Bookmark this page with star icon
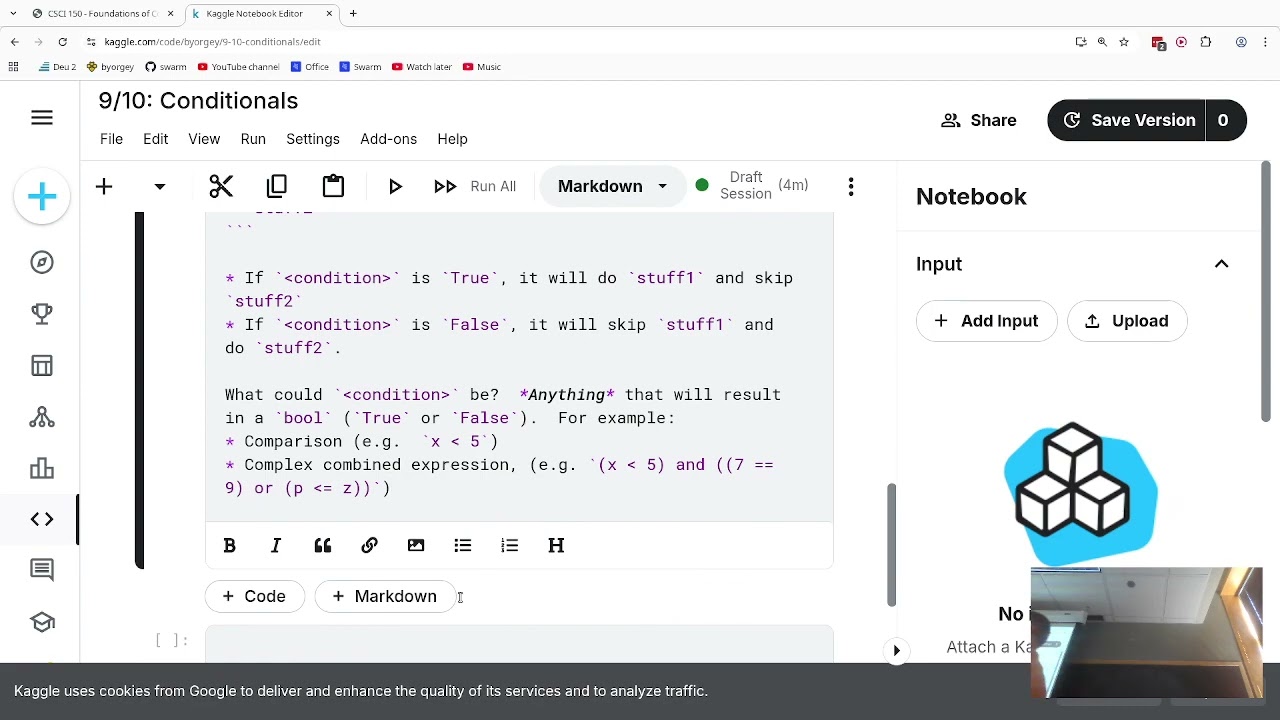 point(1124,42)
